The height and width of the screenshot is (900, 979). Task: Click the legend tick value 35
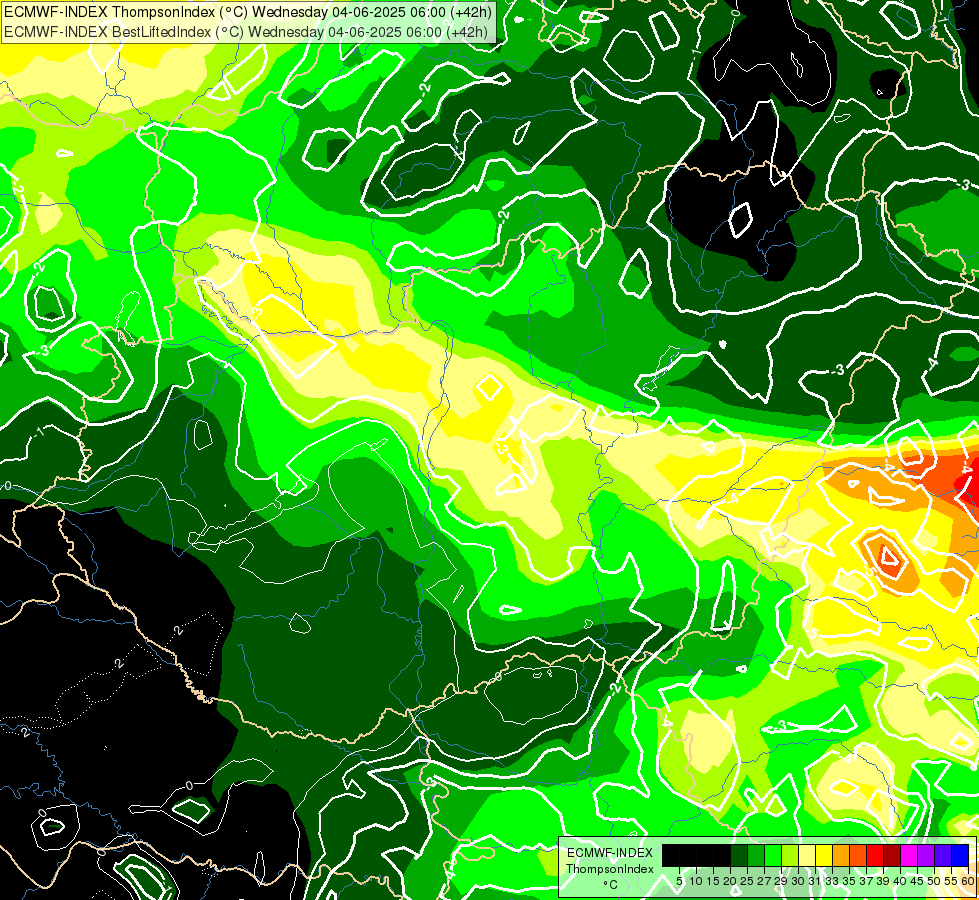(x=849, y=881)
